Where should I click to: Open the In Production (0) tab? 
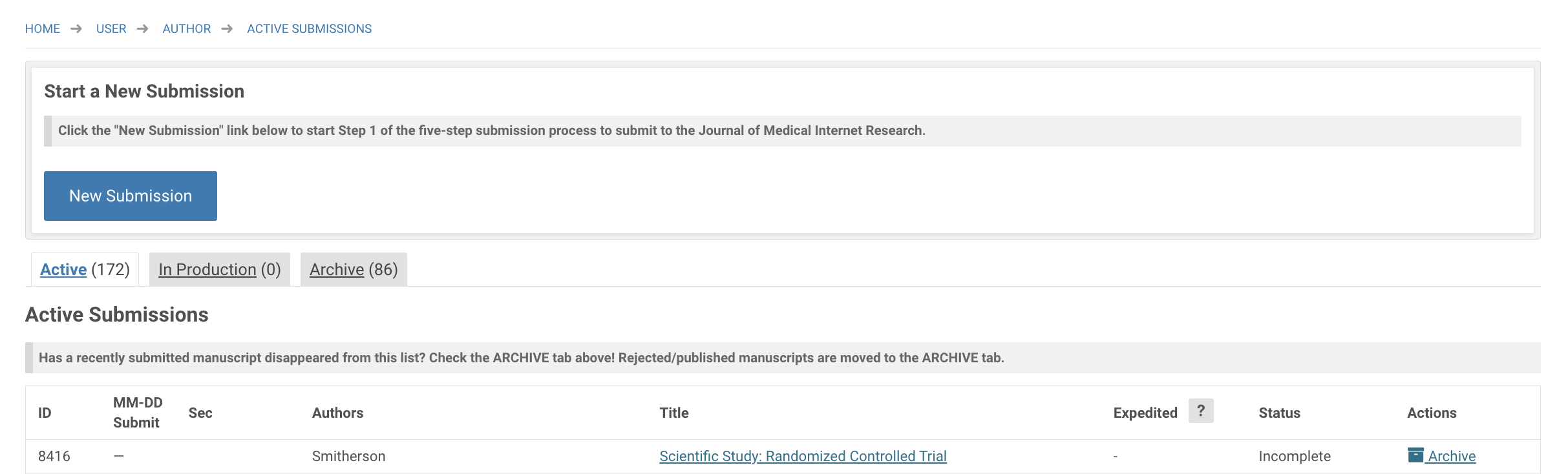[x=220, y=269]
